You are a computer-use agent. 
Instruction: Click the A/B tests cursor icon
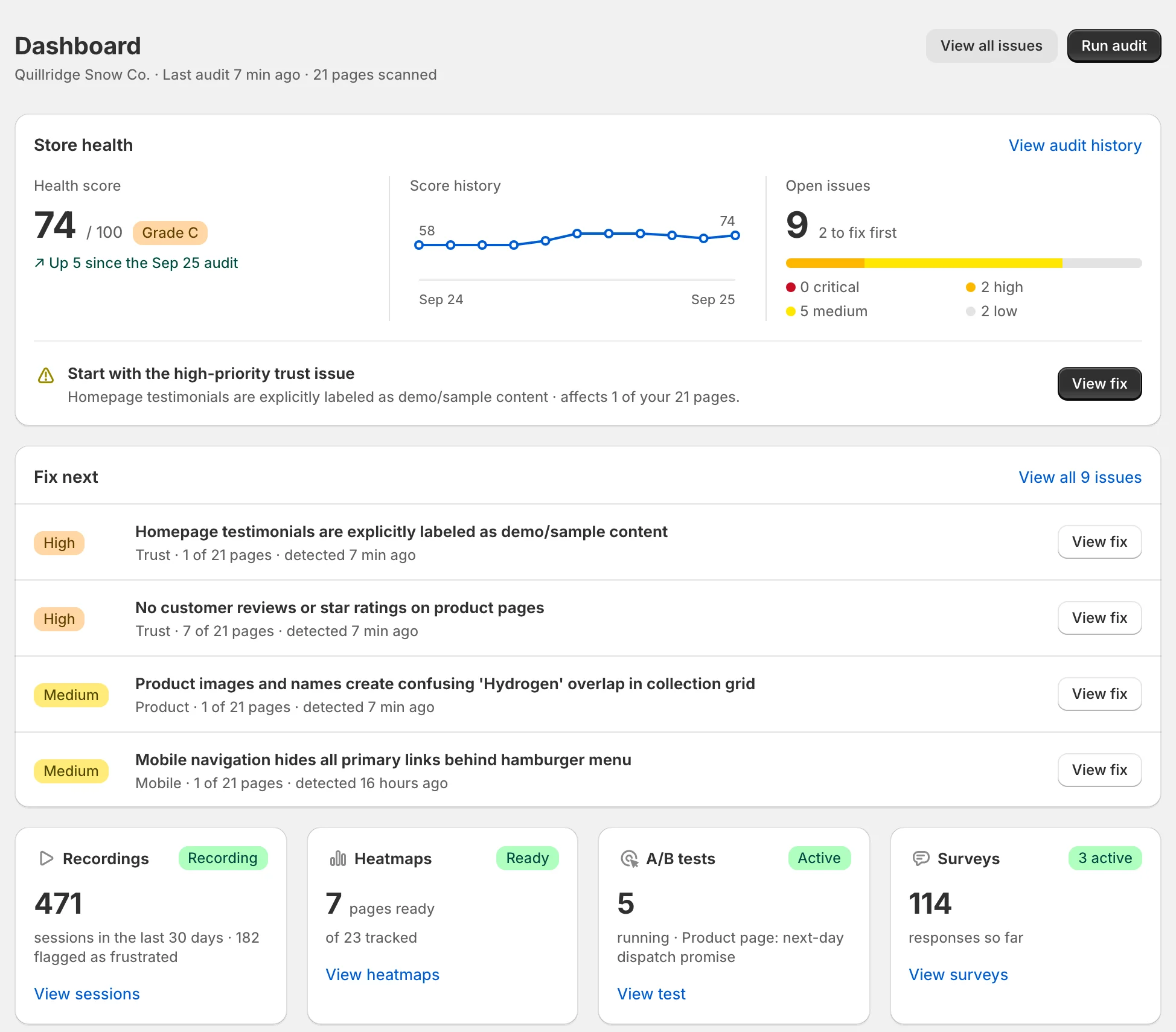[630, 858]
